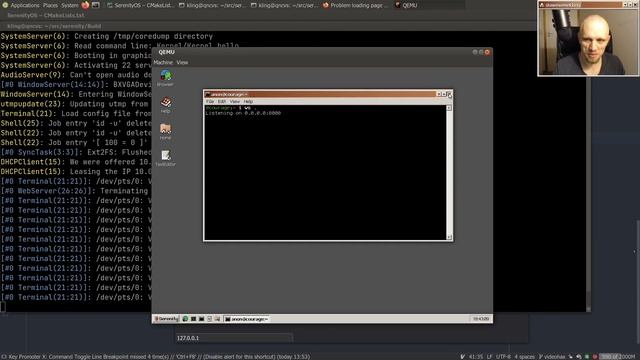The image size is (640, 360).
Task: Switch to QEMU taskbar entry in top panel
Action: point(429,5)
